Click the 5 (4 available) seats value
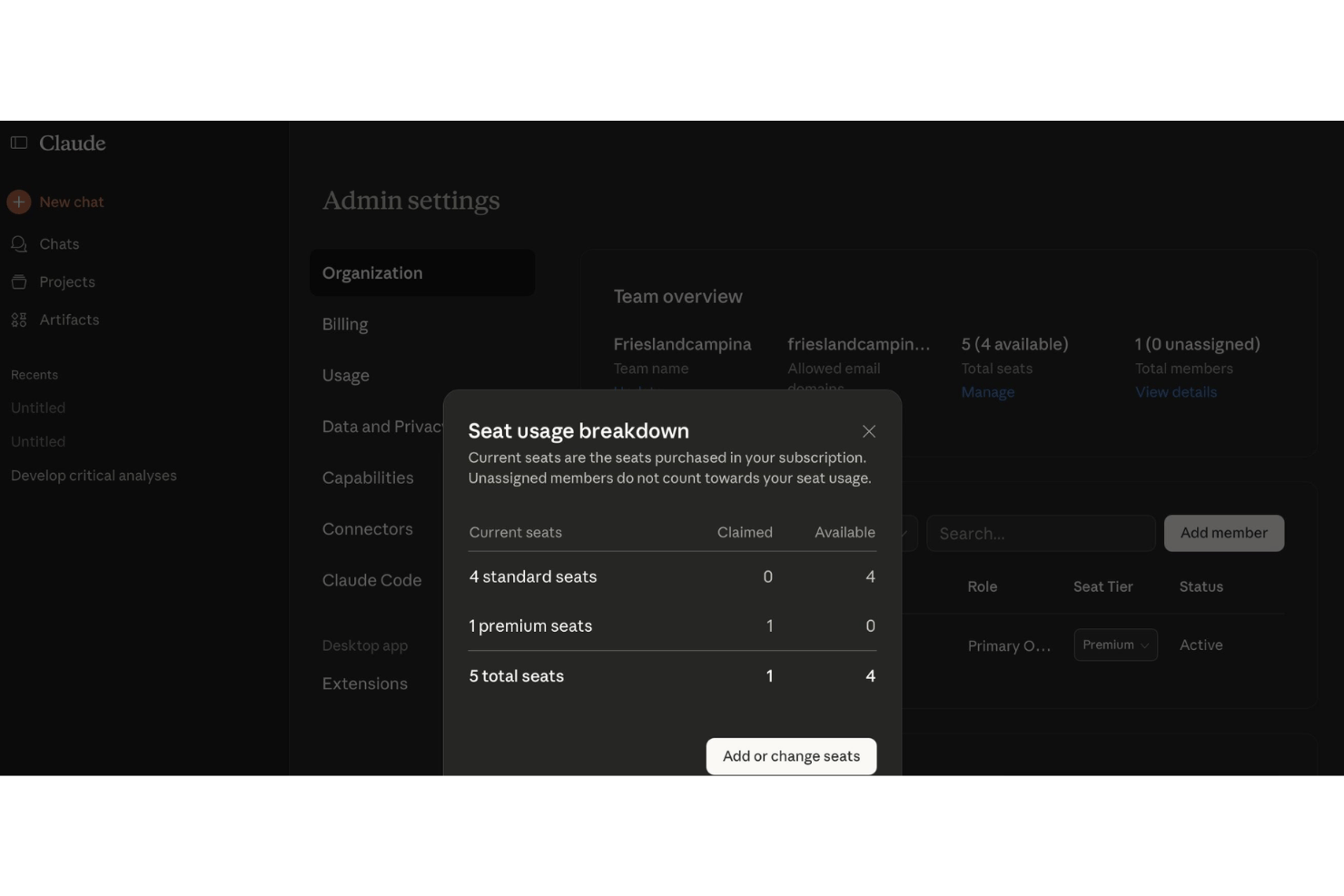The width and height of the screenshot is (1344, 896). [1014, 344]
